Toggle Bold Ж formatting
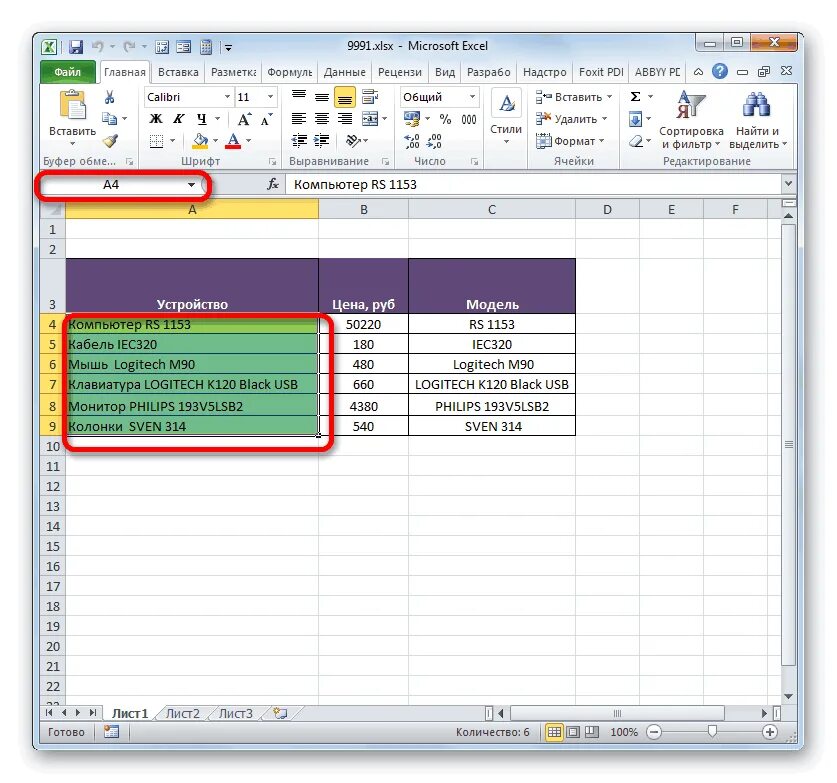 [x=156, y=118]
